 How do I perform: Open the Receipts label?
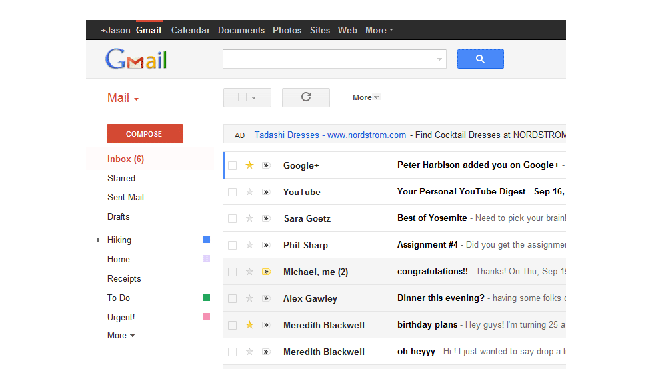click(x=124, y=279)
